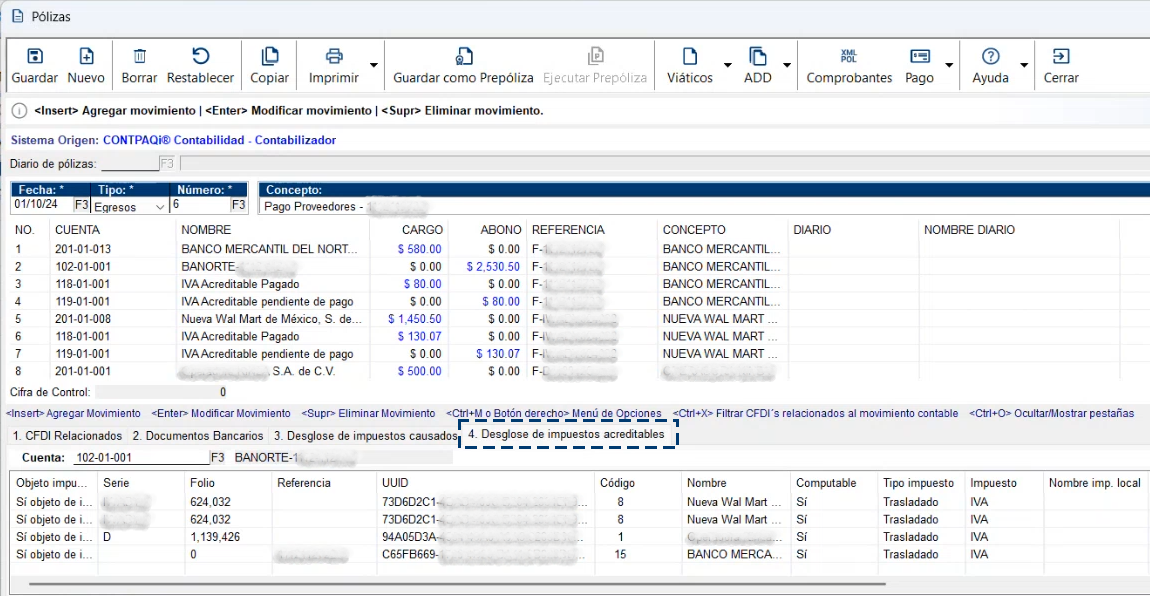Select Desglose de impuestos causados tab
The width and height of the screenshot is (1150, 596).
[365, 436]
